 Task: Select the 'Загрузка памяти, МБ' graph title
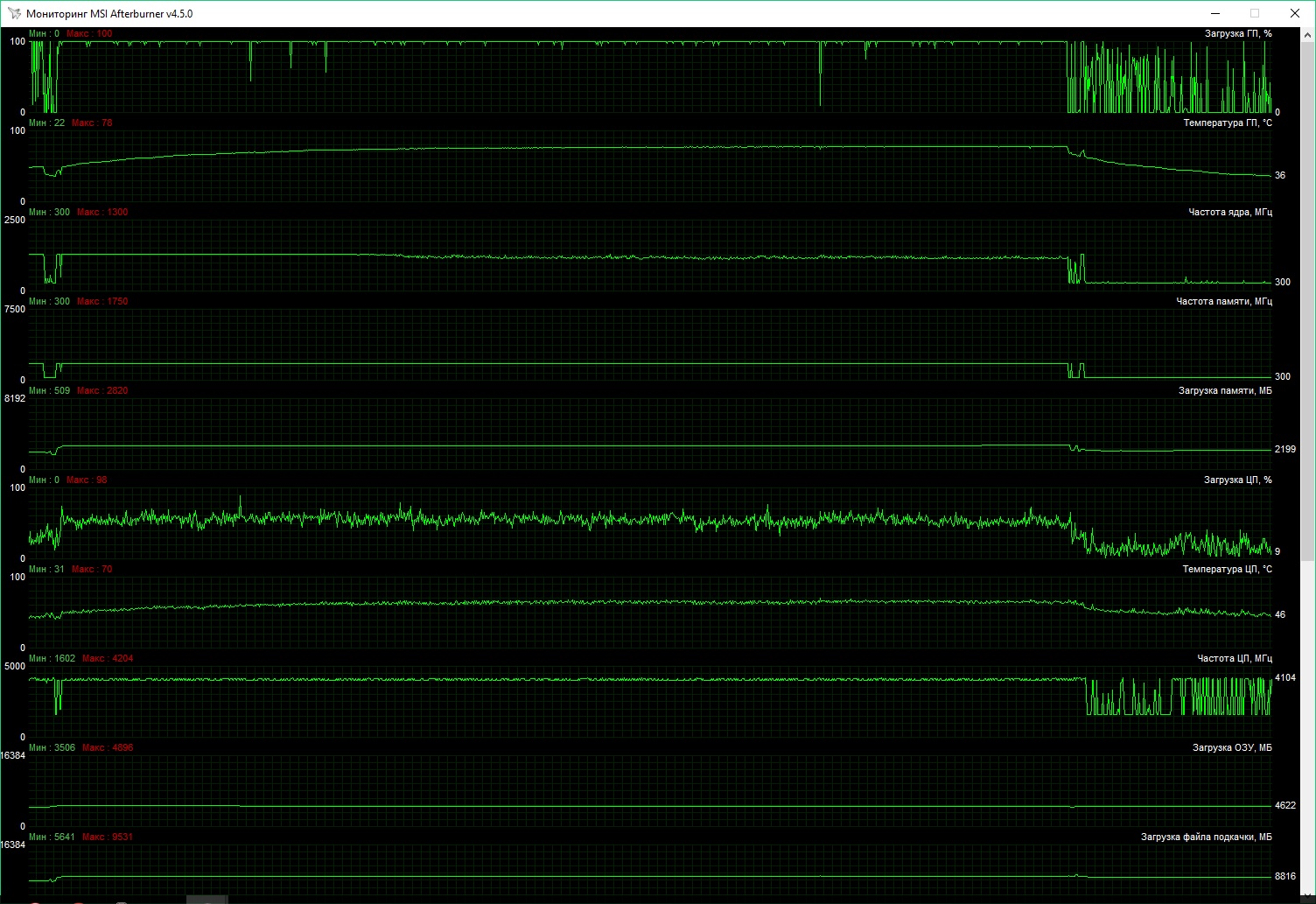1225,390
